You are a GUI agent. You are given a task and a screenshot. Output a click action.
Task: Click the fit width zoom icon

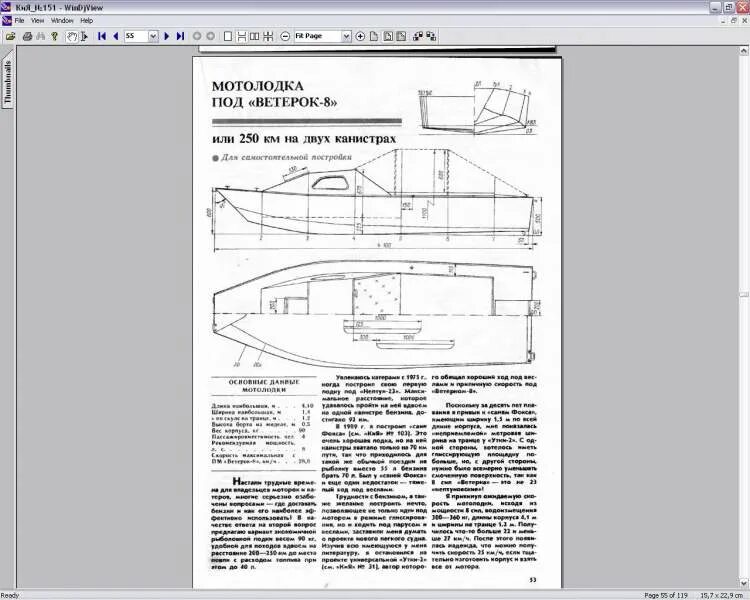point(401,36)
